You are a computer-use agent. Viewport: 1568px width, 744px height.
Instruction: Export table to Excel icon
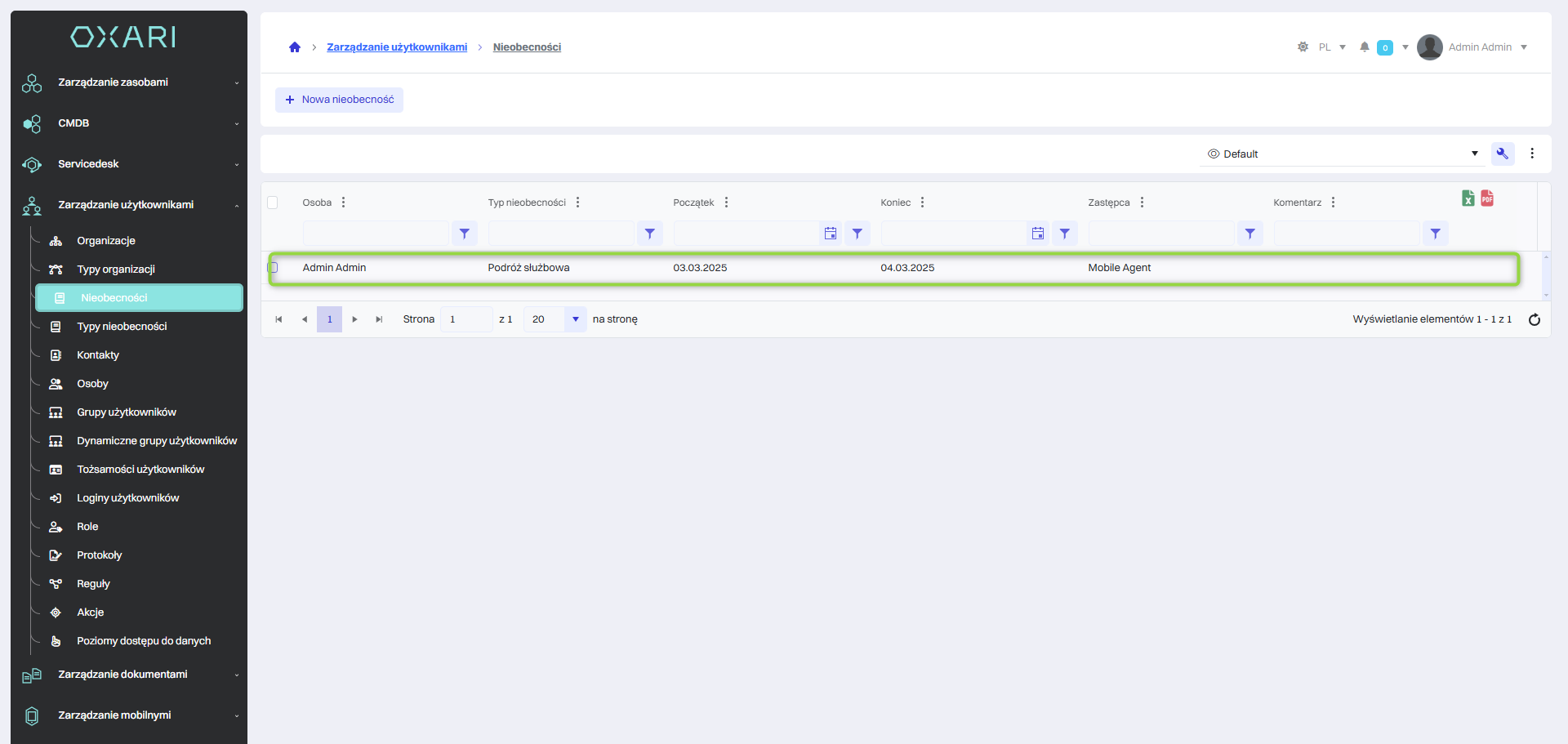tap(1468, 198)
